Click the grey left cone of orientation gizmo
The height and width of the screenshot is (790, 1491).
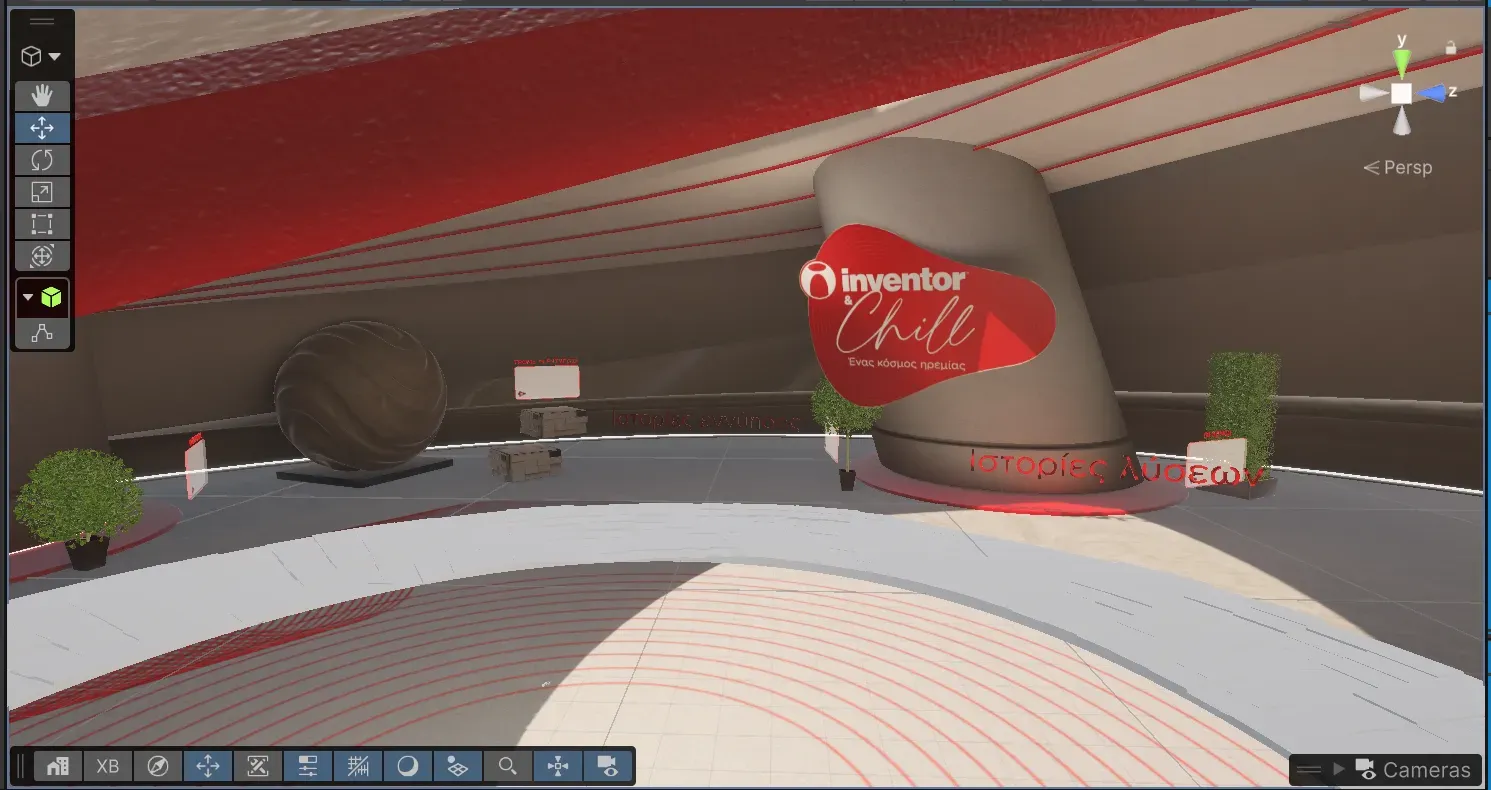click(x=1373, y=93)
